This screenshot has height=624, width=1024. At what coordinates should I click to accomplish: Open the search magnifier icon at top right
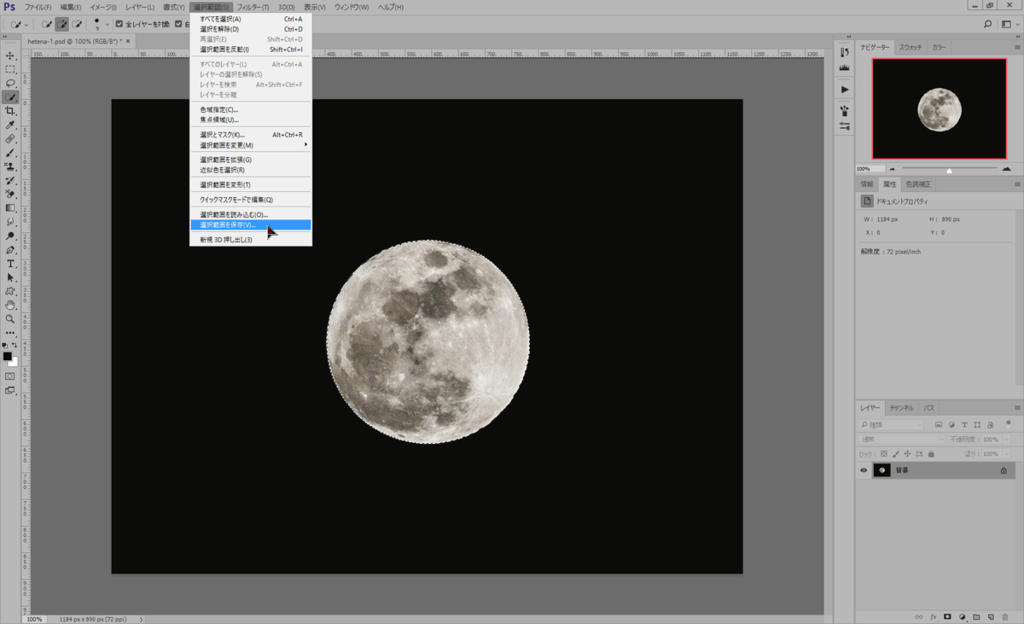[988, 23]
